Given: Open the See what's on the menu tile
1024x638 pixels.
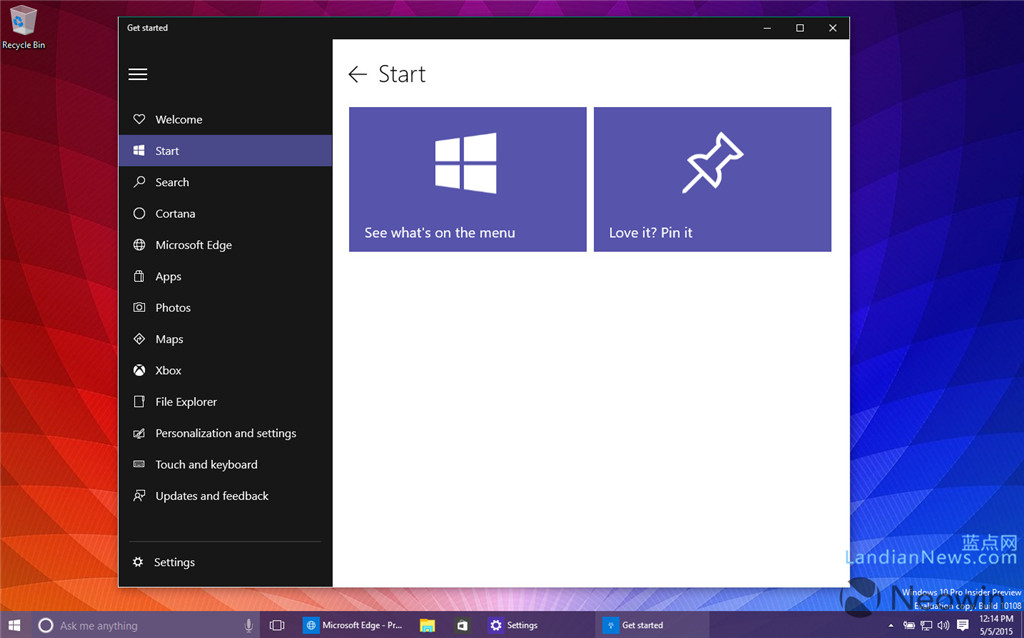Looking at the screenshot, I should 467,178.
